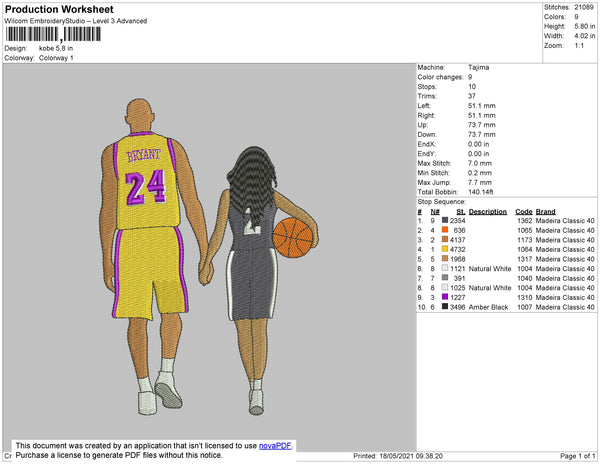Click the gray swatch beside 391 stitches
Viewport: 600px width, 464px height.
coord(445,278)
